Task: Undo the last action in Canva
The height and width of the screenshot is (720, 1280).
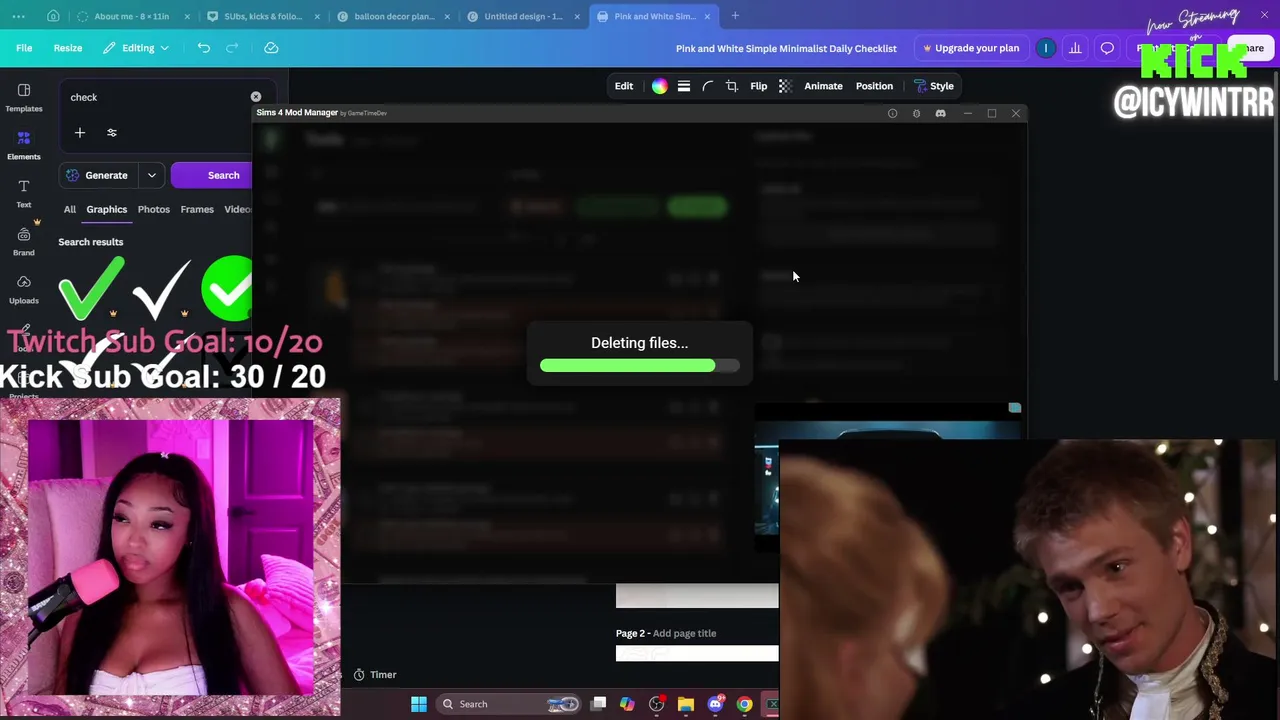Action: (x=203, y=48)
